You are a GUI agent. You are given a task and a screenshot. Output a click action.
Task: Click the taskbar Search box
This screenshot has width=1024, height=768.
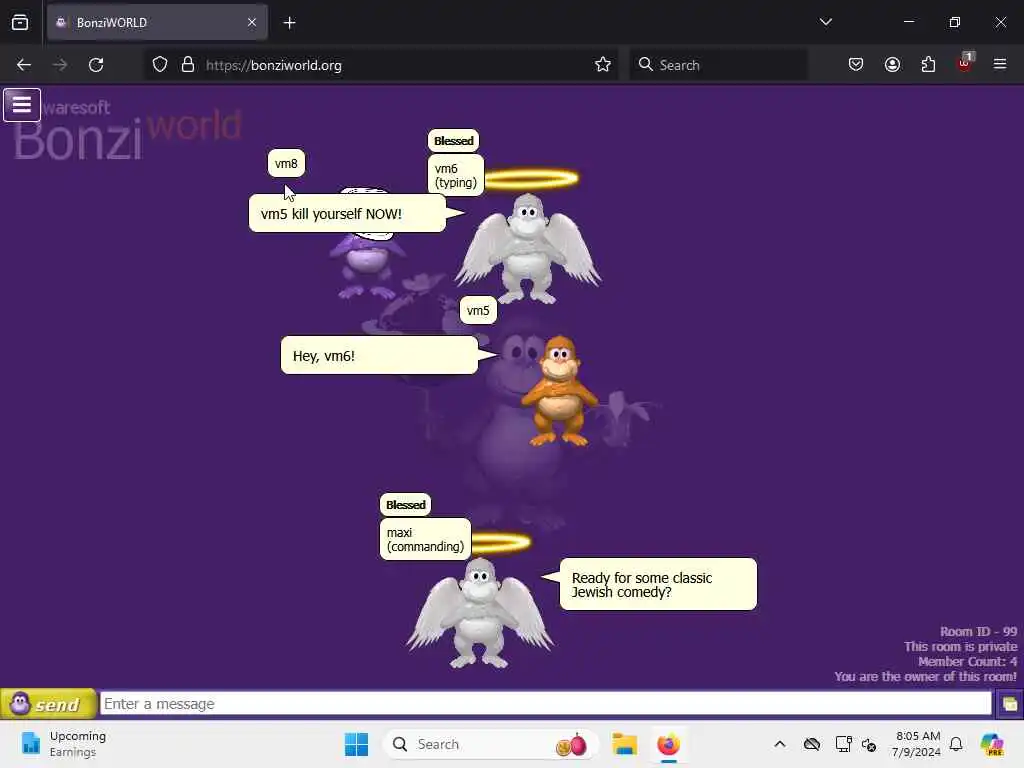click(491, 744)
